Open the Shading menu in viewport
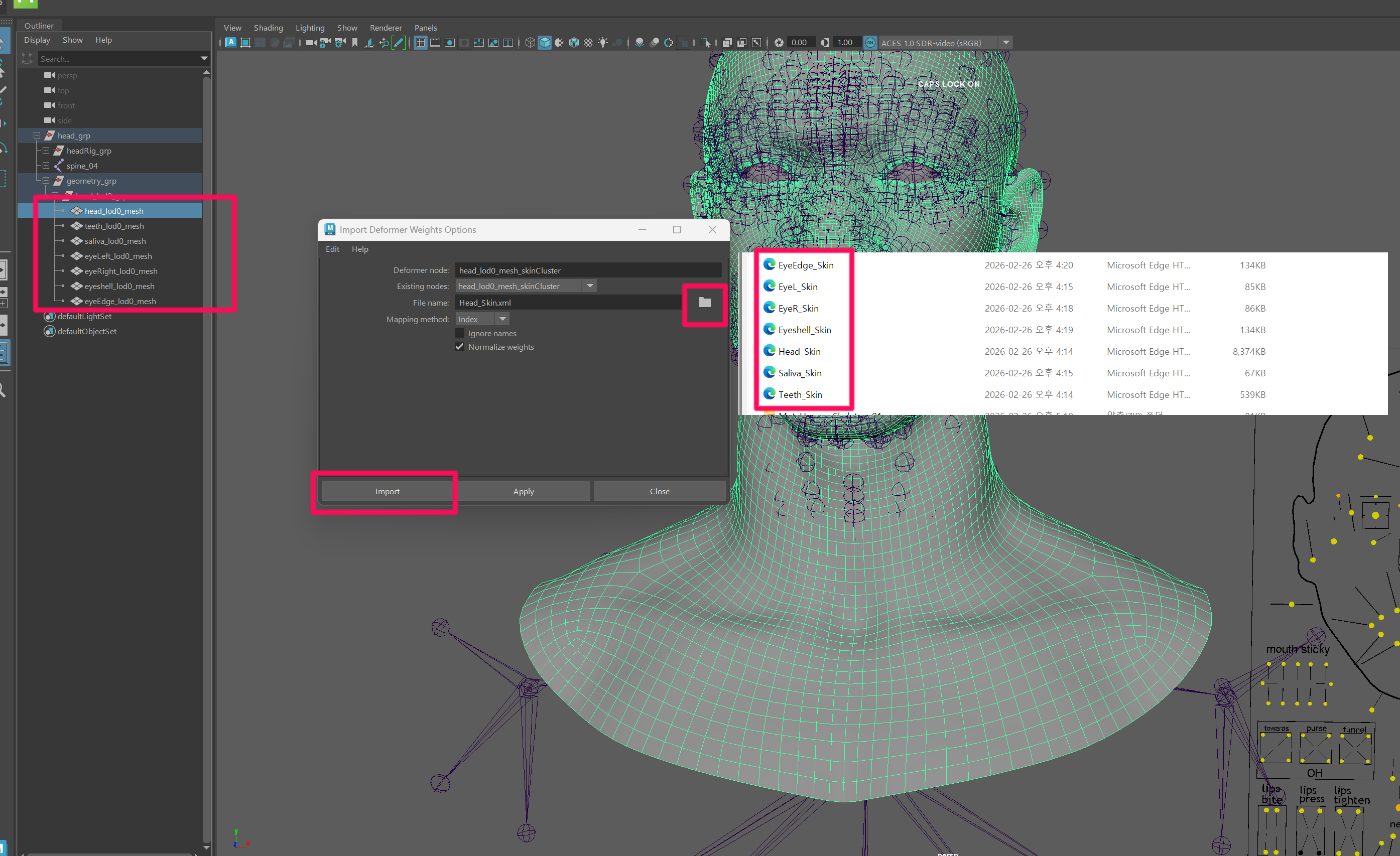This screenshot has height=856, width=1400. [x=268, y=28]
